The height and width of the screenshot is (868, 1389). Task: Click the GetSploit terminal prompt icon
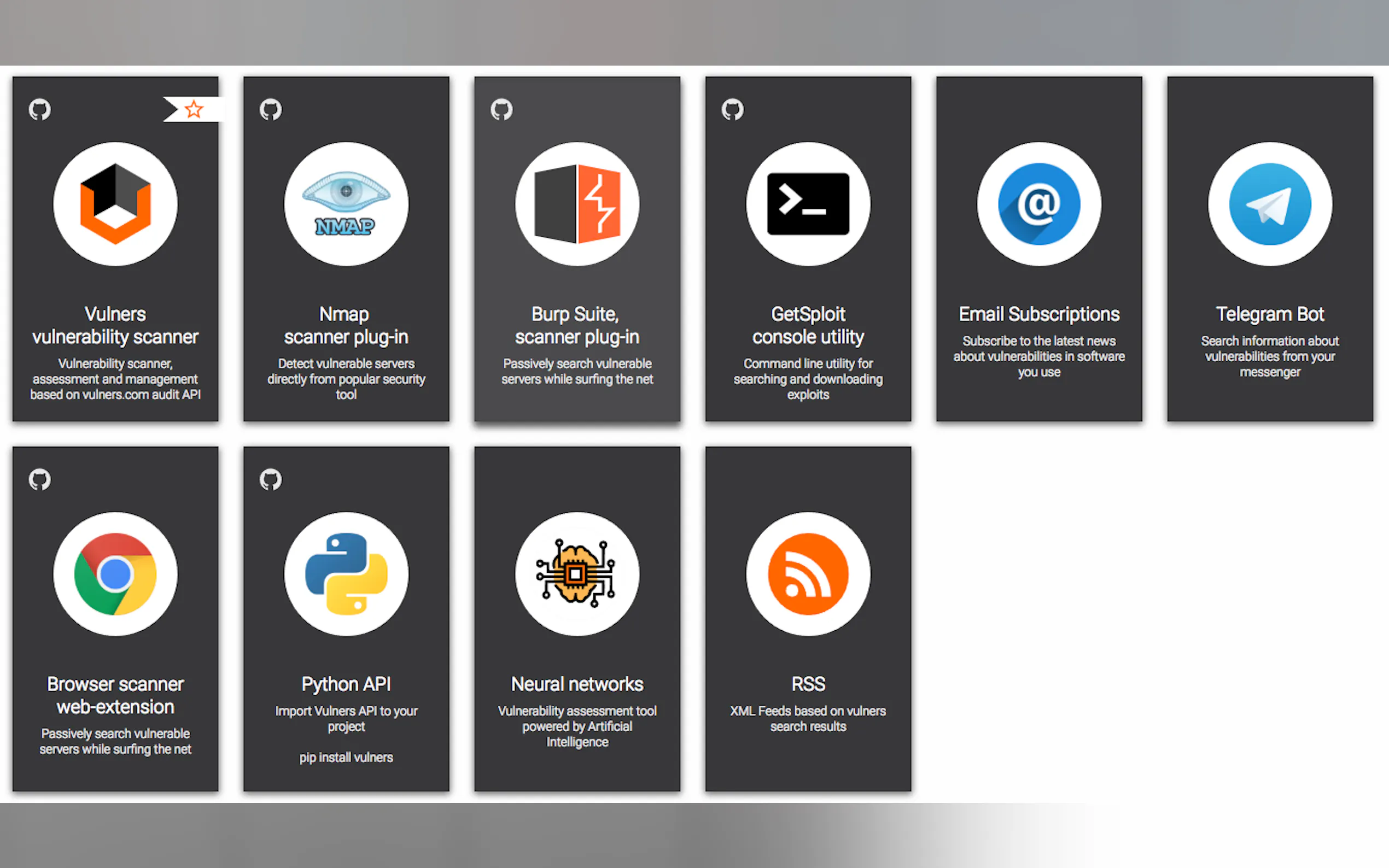coord(808,204)
